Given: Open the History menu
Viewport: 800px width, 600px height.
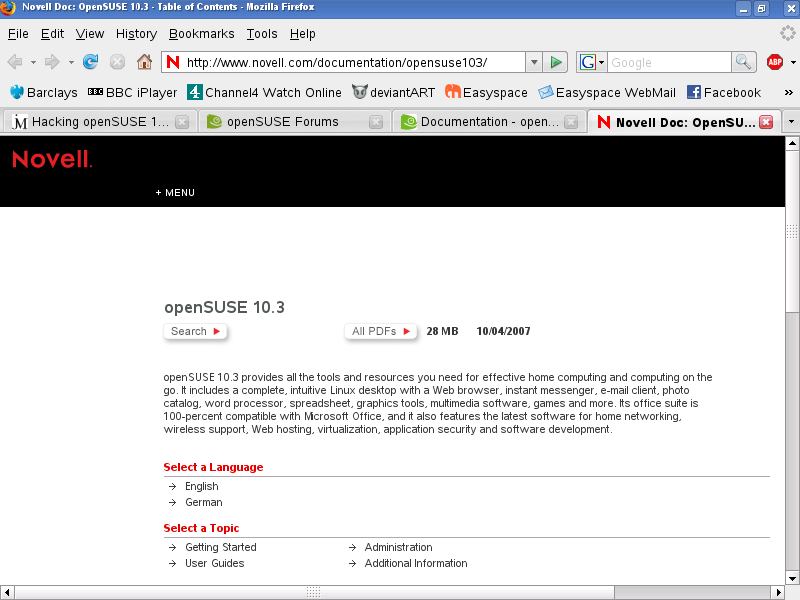Looking at the screenshot, I should click(x=136, y=34).
